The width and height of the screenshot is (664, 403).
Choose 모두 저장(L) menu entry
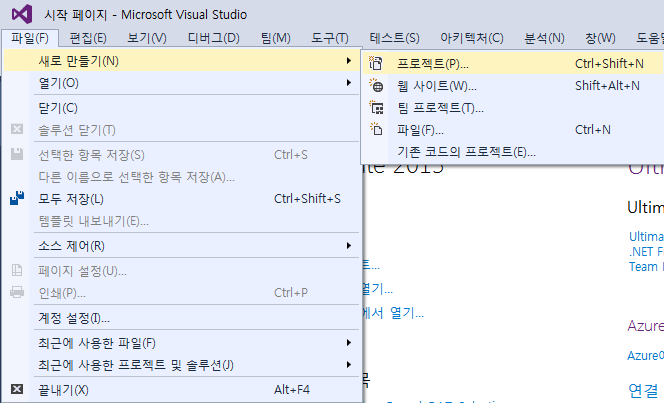pyautogui.click(x=182, y=199)
